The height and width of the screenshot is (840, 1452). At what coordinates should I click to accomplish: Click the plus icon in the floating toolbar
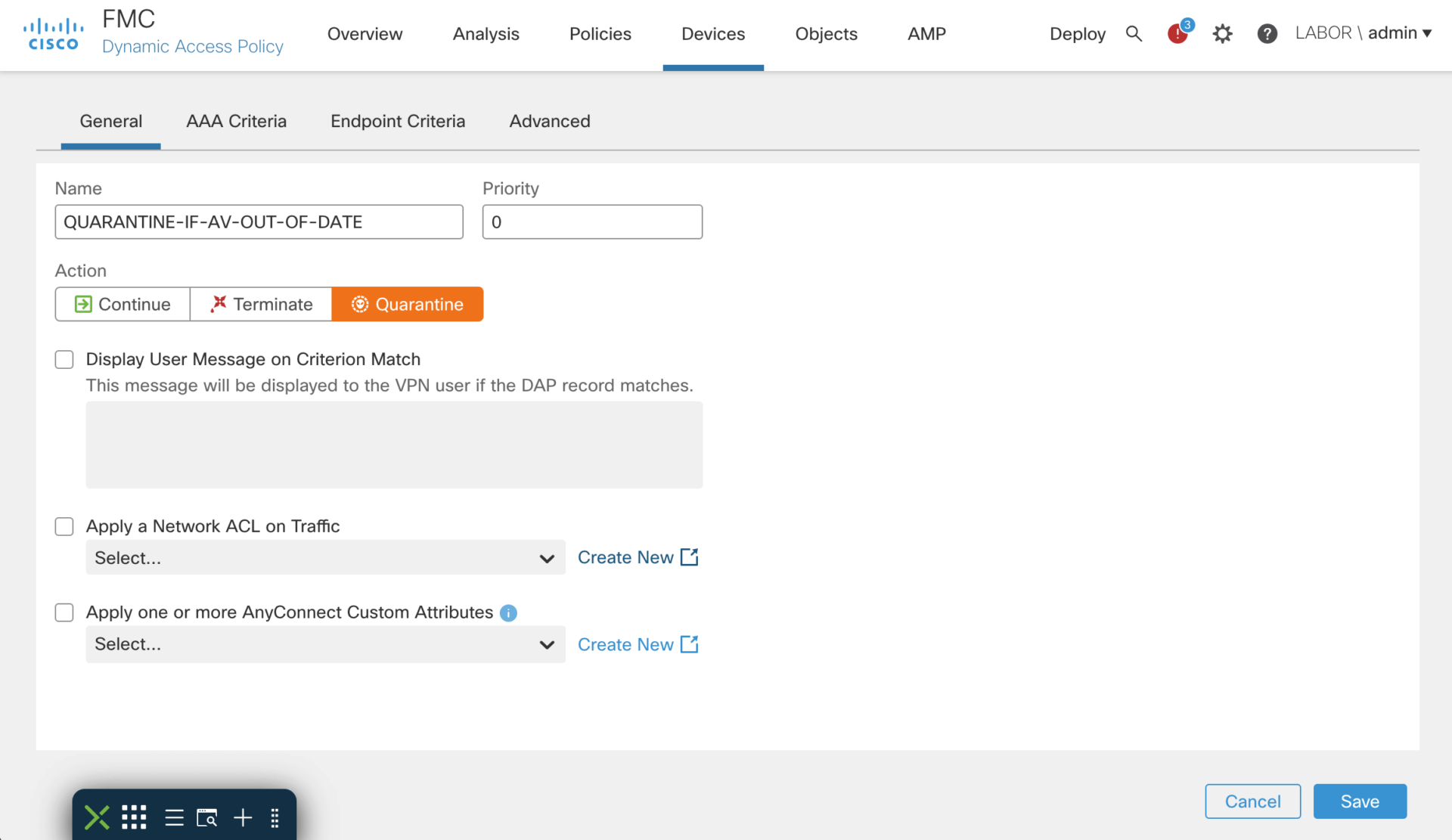(243, 817)
